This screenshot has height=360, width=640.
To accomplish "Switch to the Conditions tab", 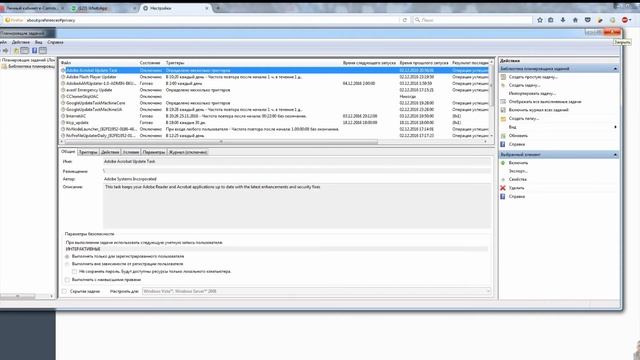I will 131,152.
